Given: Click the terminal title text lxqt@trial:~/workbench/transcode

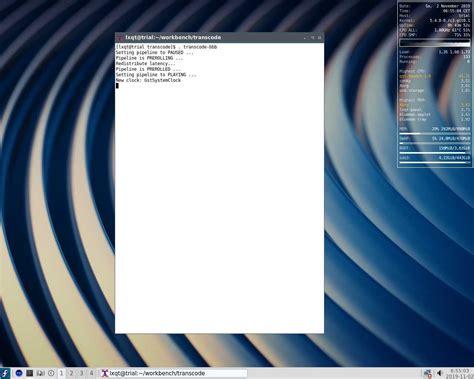Looking at the screenshot, I should (173, 37).
